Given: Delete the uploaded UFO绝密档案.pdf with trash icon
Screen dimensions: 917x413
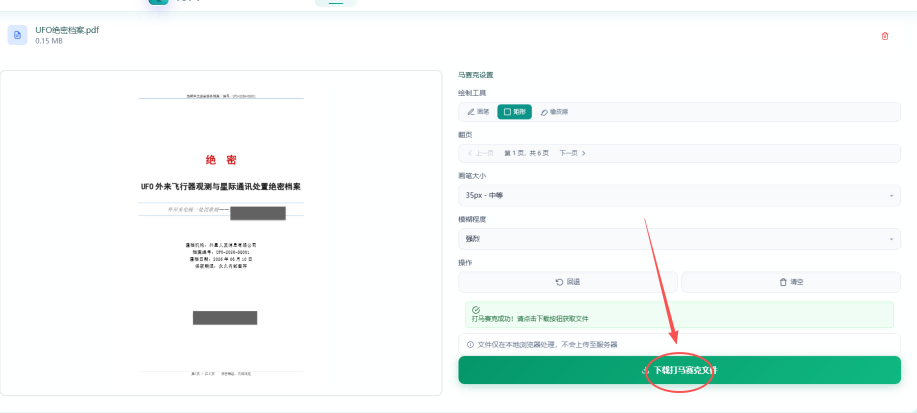Looking at the screenshot, I should (x=884, y=36).
